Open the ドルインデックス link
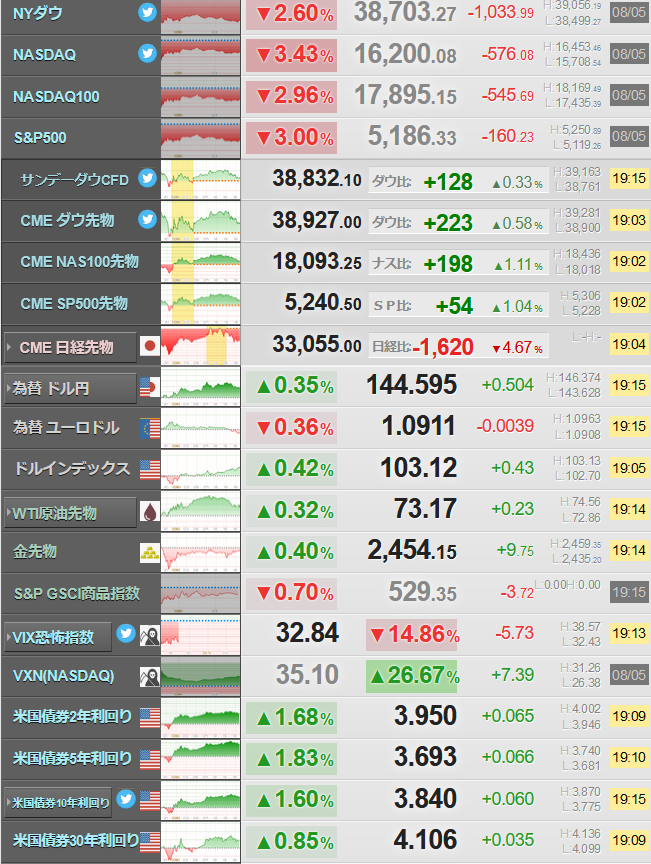Image resolution: width=651 pixels, height=864 pixels. point(72,468)
